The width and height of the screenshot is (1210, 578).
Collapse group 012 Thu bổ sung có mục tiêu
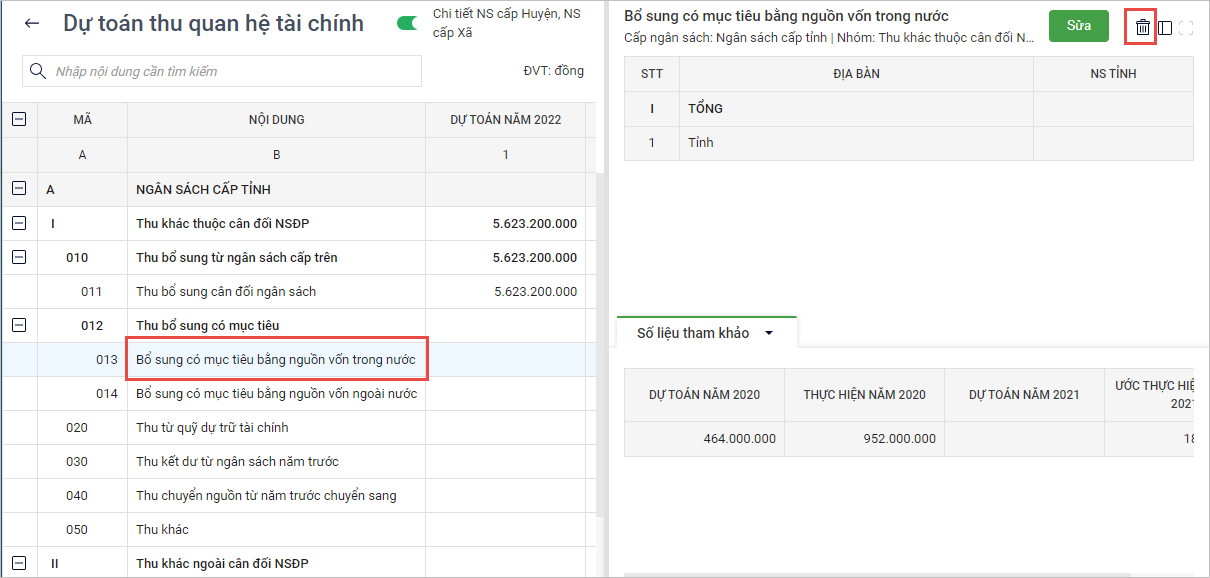pos(19,325)
